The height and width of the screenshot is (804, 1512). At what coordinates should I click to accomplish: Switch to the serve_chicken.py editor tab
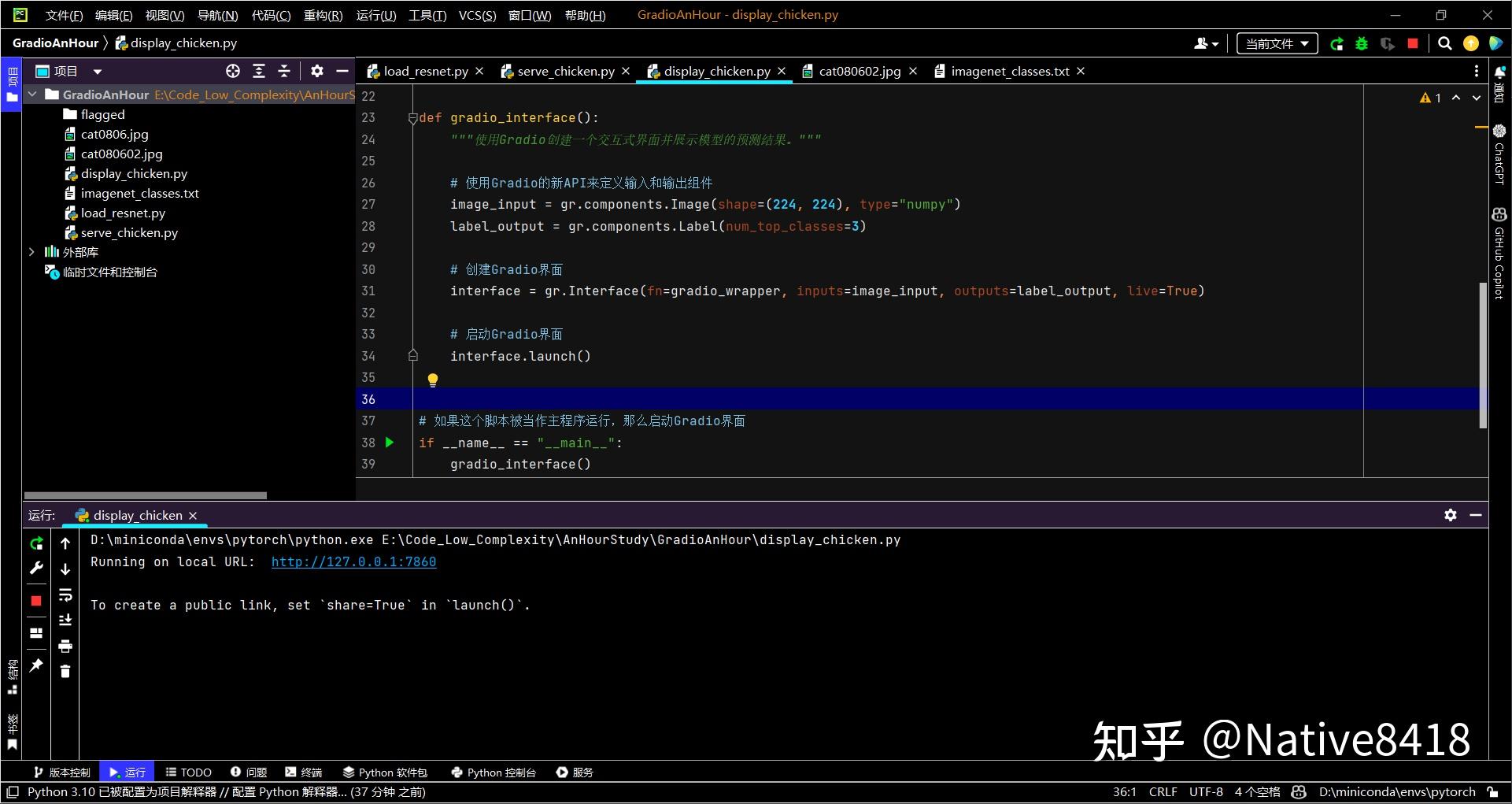pyautogui.click(x=565, y=72)
